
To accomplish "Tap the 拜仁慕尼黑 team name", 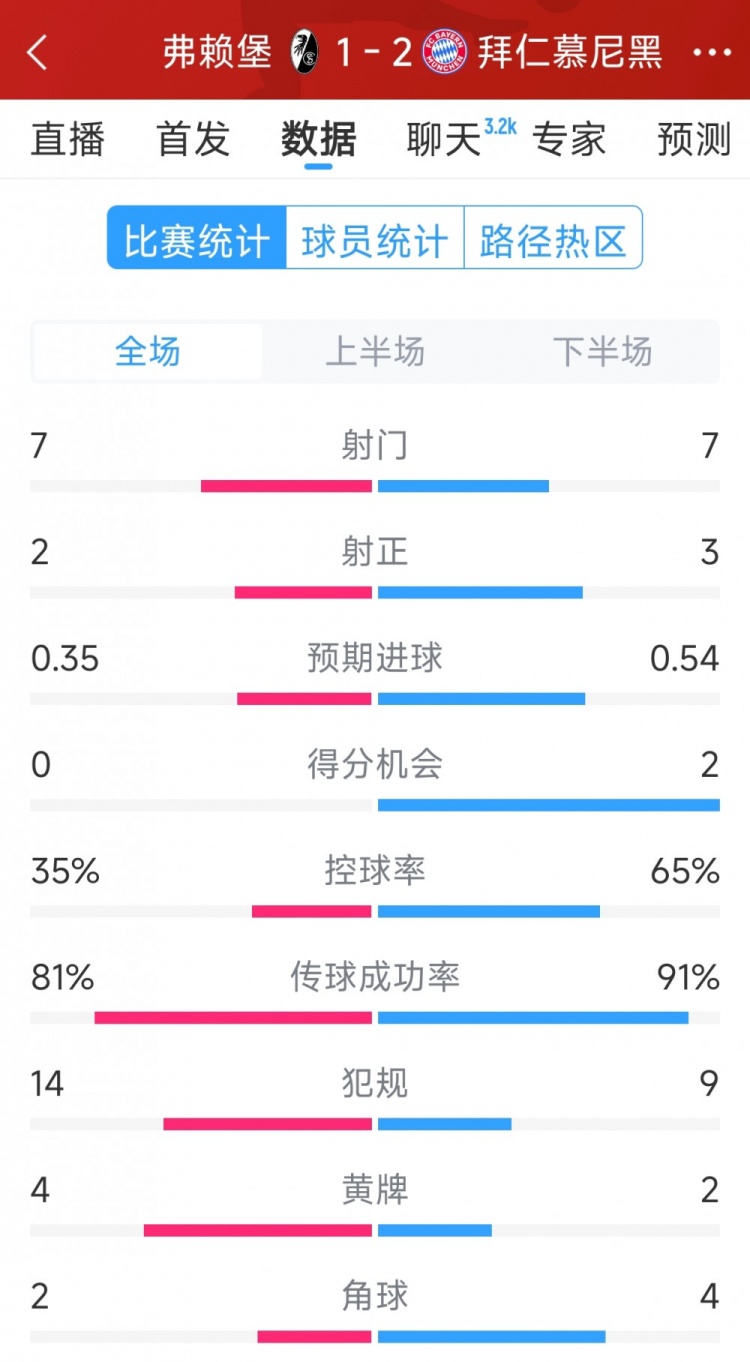I will [570, 52].
